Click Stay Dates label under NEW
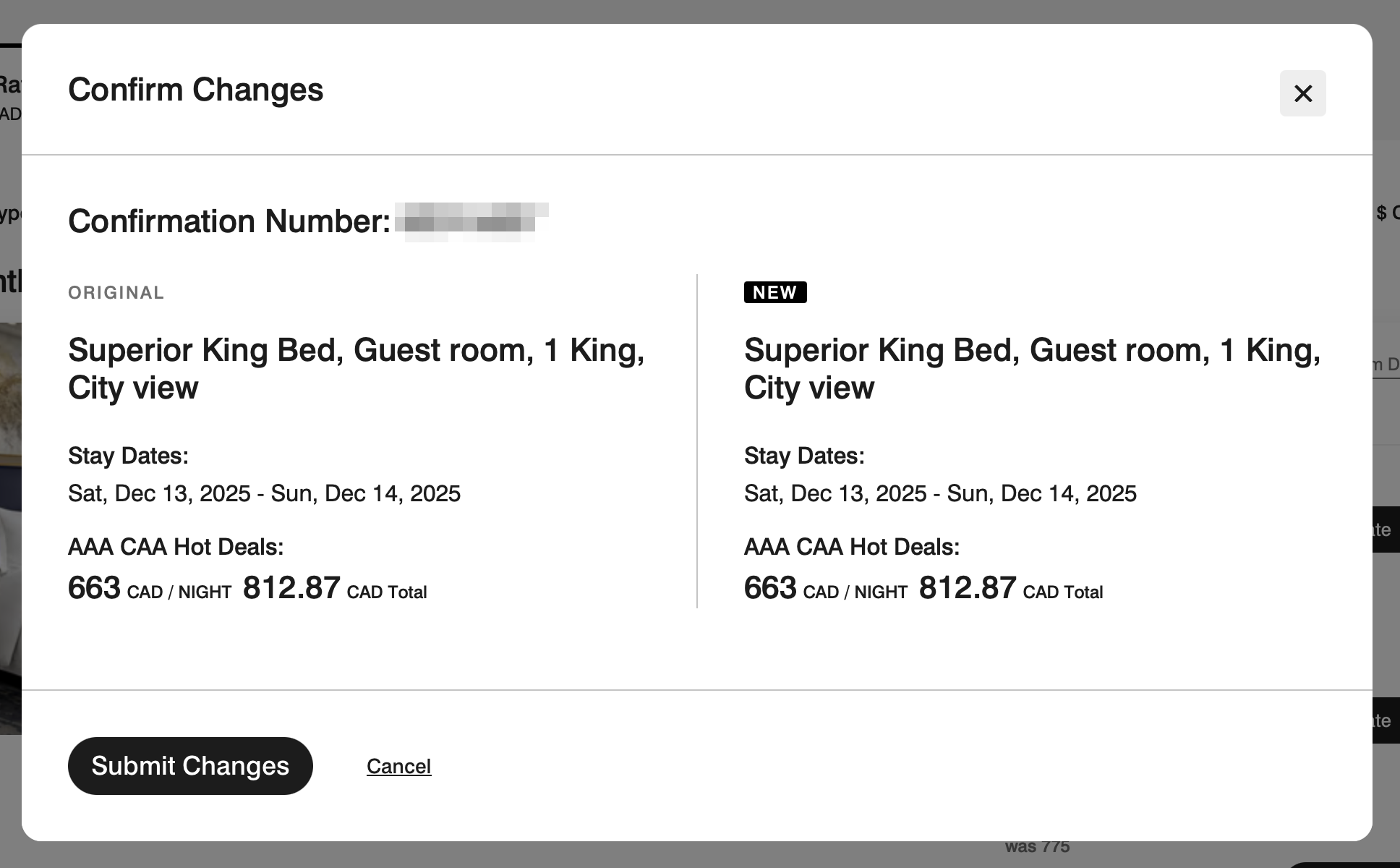1400x868 pixels. [804, 456]
